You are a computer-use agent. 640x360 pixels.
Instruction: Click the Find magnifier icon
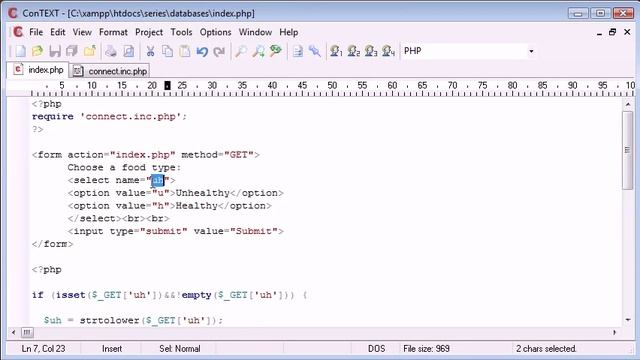click(241, 51)
